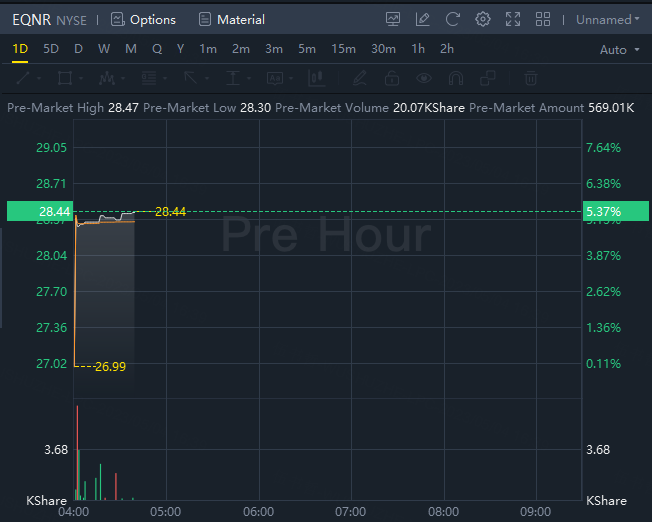This screenshot has width=652, height=522.
Task: Click Pre-Market Volume value 20.07KShare
Action: [429, 108]
